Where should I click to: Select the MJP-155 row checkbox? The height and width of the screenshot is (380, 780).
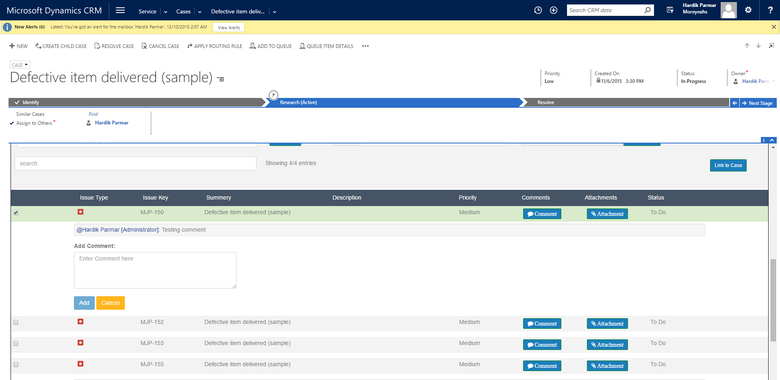pyautogui.click(x=16, y=365)
